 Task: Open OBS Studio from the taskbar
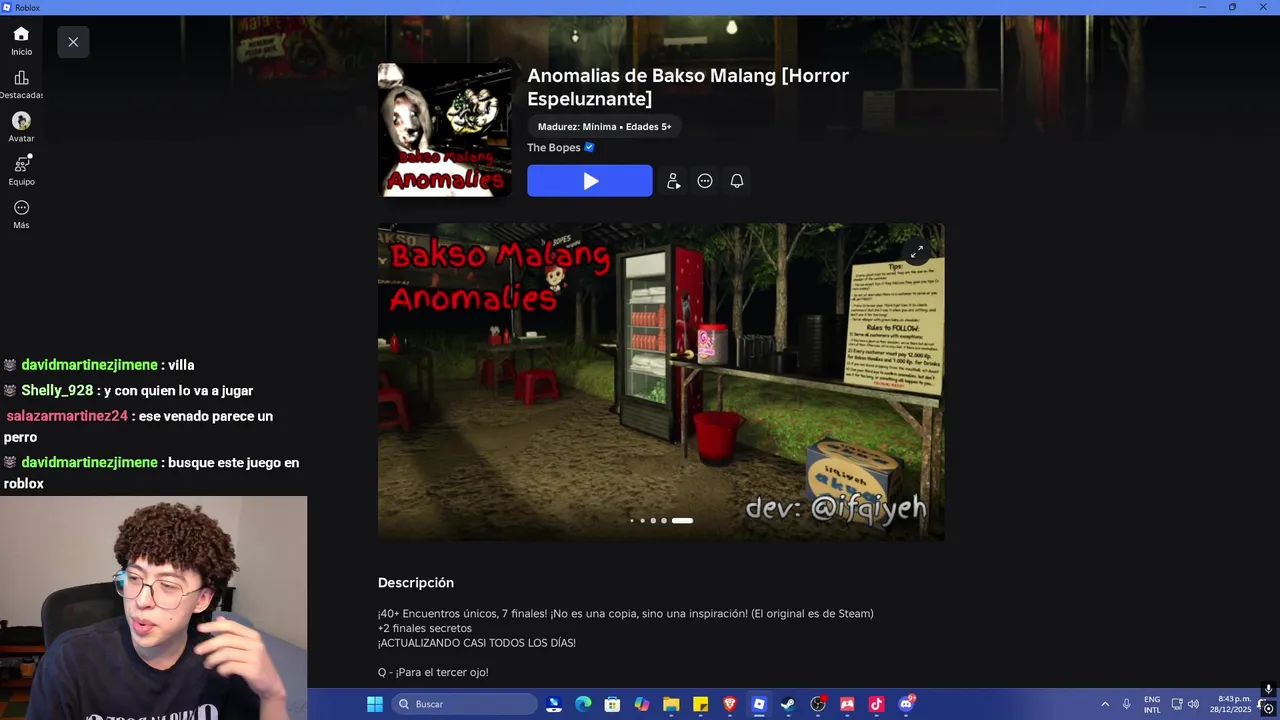point(818,704)
